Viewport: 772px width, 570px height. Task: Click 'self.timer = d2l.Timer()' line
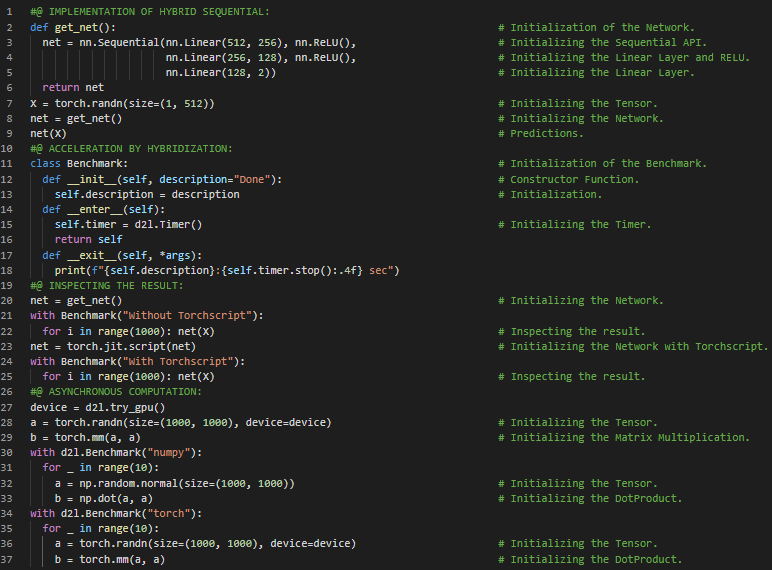(128, 225)
